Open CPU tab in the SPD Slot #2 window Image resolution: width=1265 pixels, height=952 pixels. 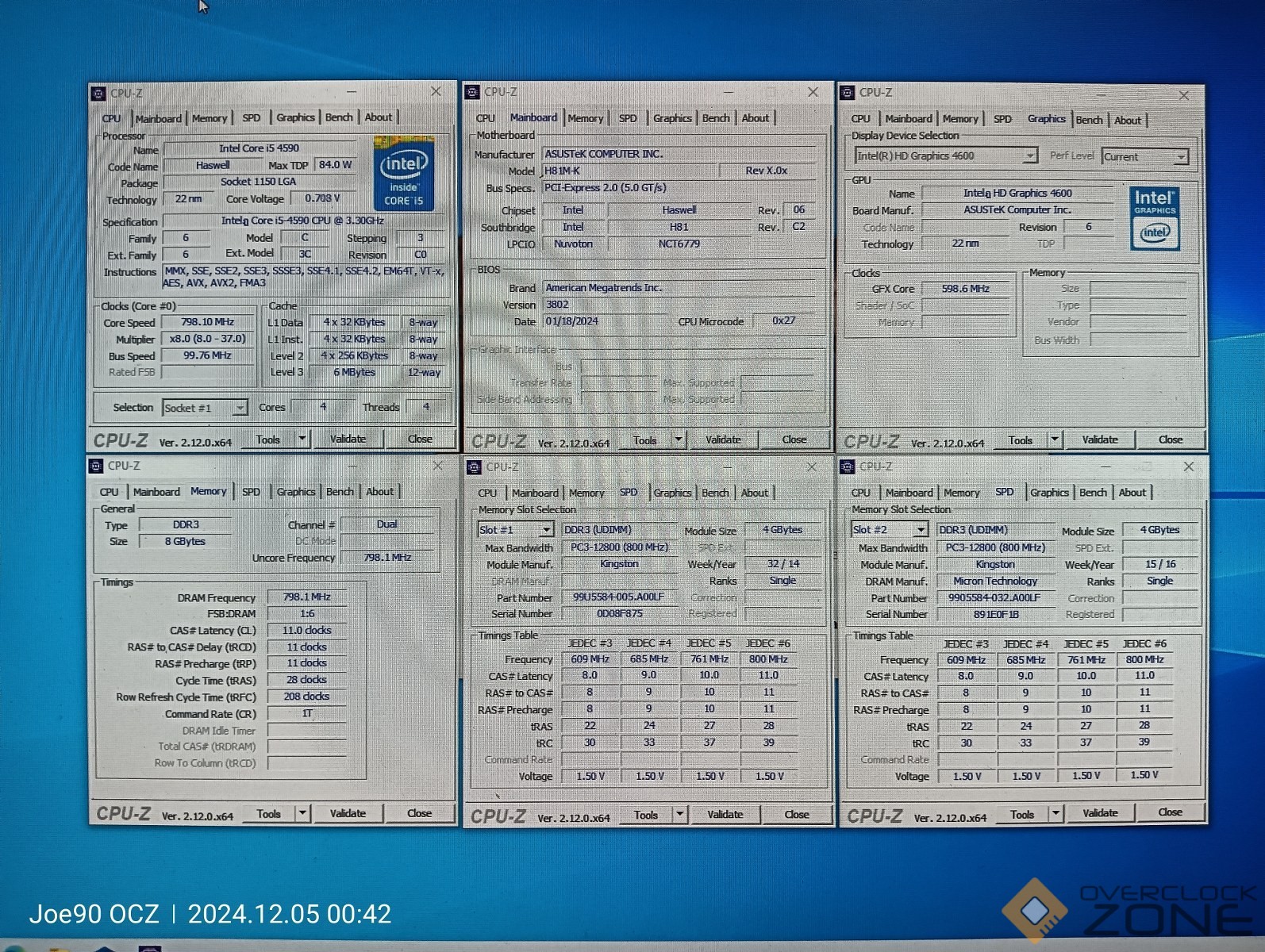point(861,493)
